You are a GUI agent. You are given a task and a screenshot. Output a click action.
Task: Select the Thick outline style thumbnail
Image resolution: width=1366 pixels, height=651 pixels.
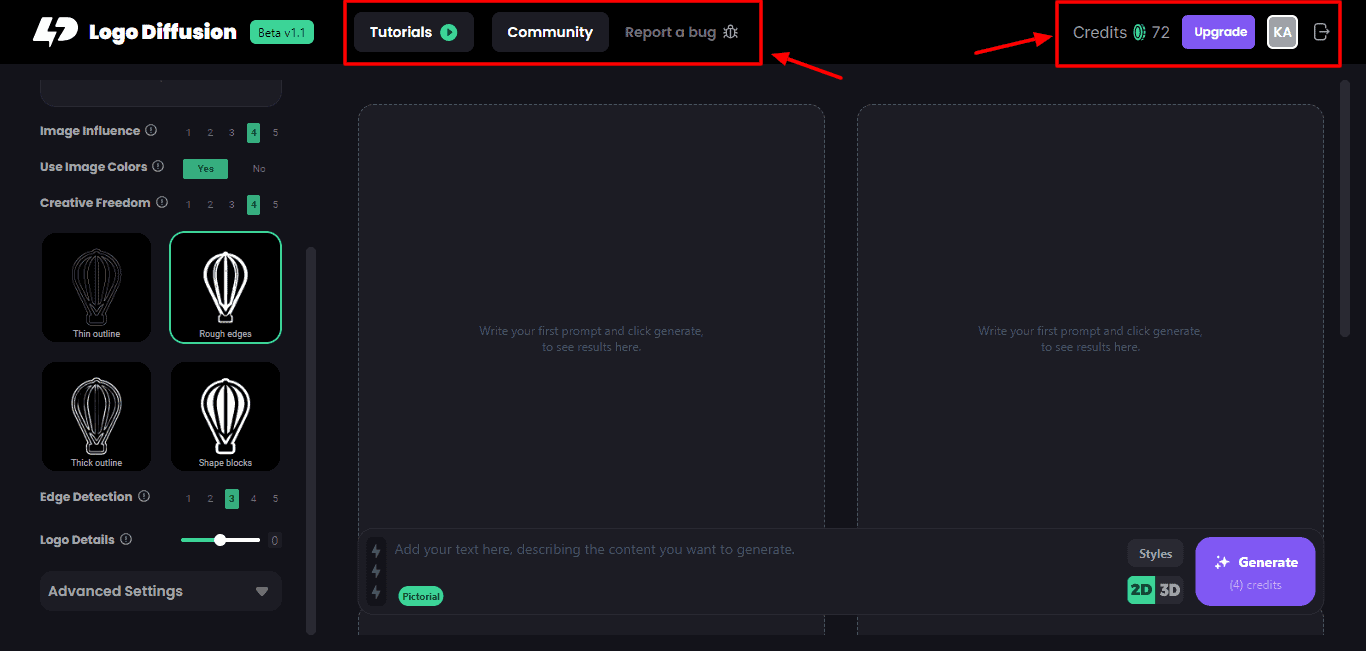point(96,416)
